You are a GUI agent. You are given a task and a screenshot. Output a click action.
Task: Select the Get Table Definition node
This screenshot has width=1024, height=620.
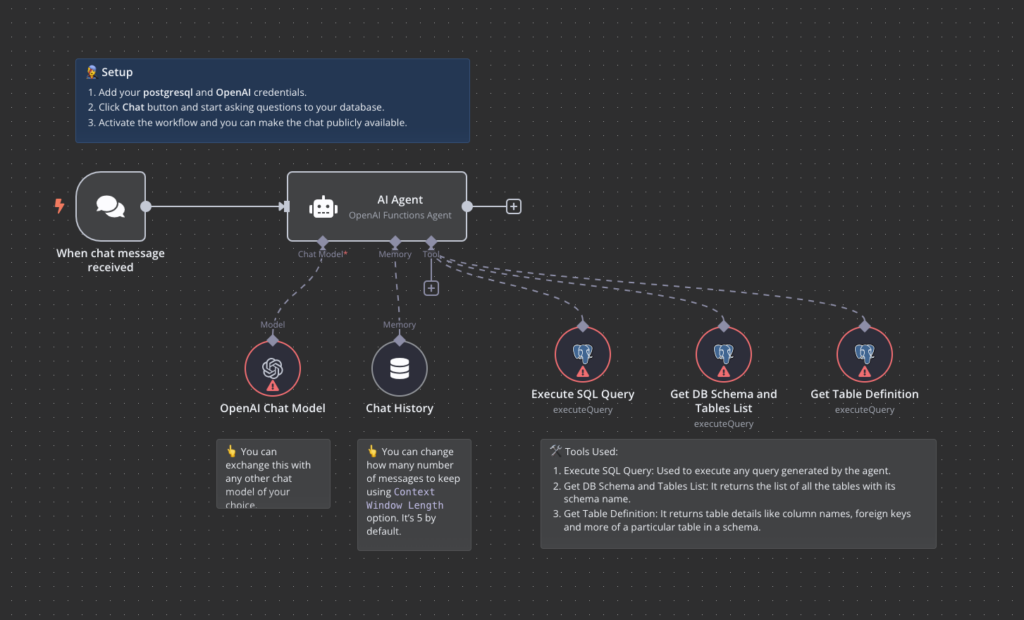tap(864, 355)
